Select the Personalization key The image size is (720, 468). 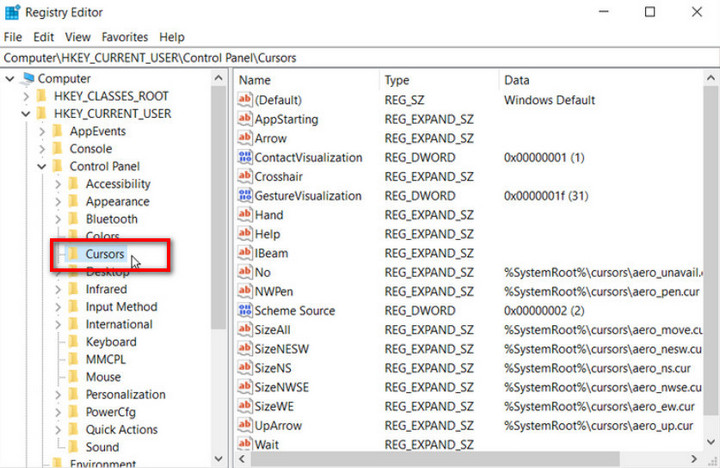click(x=125, y=394)
